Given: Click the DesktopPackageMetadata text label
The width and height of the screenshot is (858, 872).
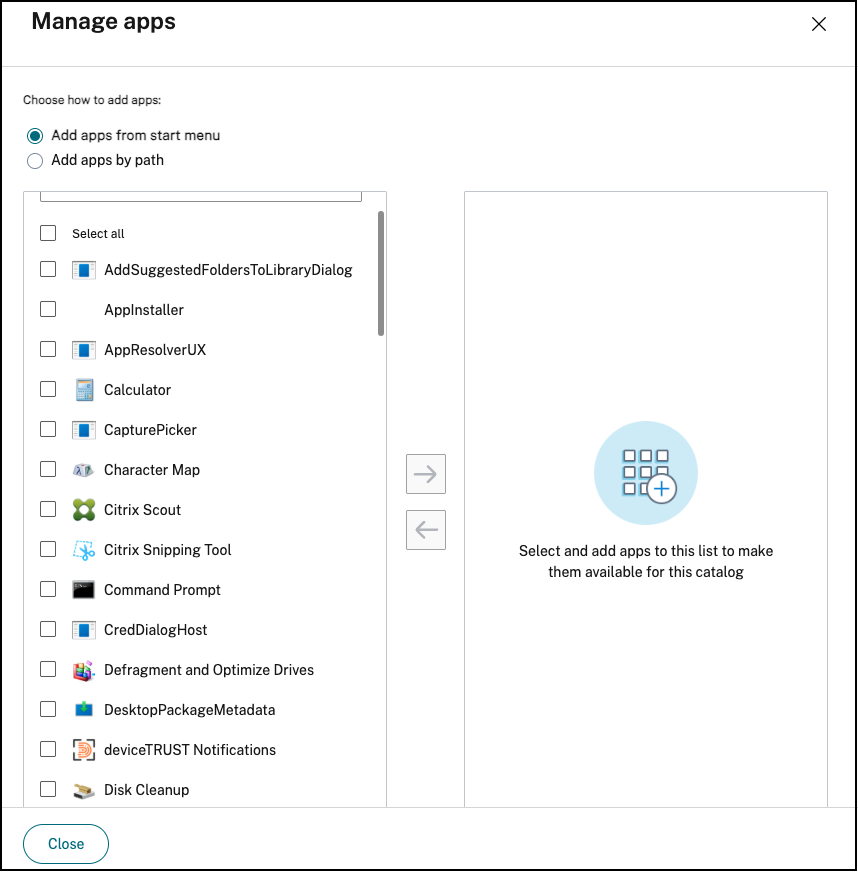Looking at the screenshot, I should point(190,711).
